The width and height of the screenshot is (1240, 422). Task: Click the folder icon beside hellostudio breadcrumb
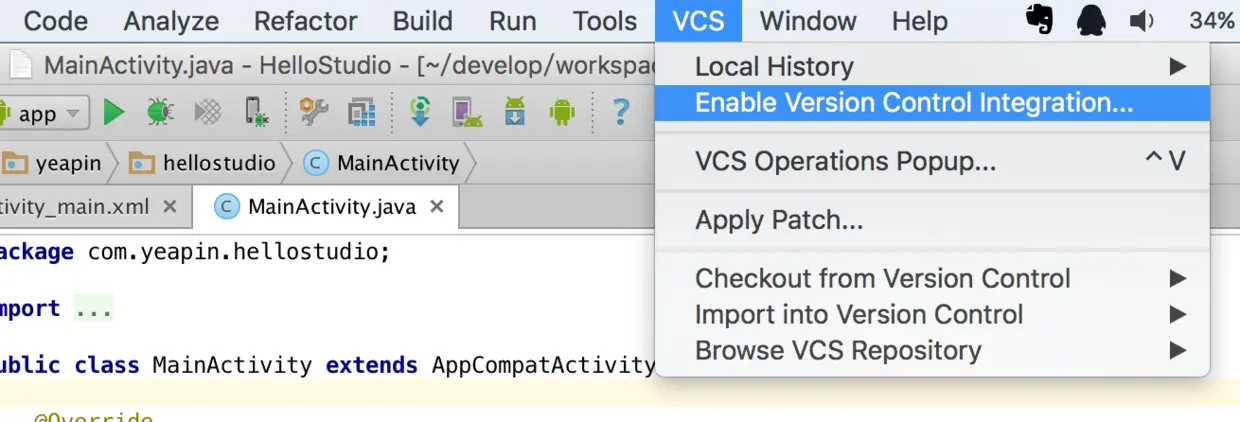point(143,162)
